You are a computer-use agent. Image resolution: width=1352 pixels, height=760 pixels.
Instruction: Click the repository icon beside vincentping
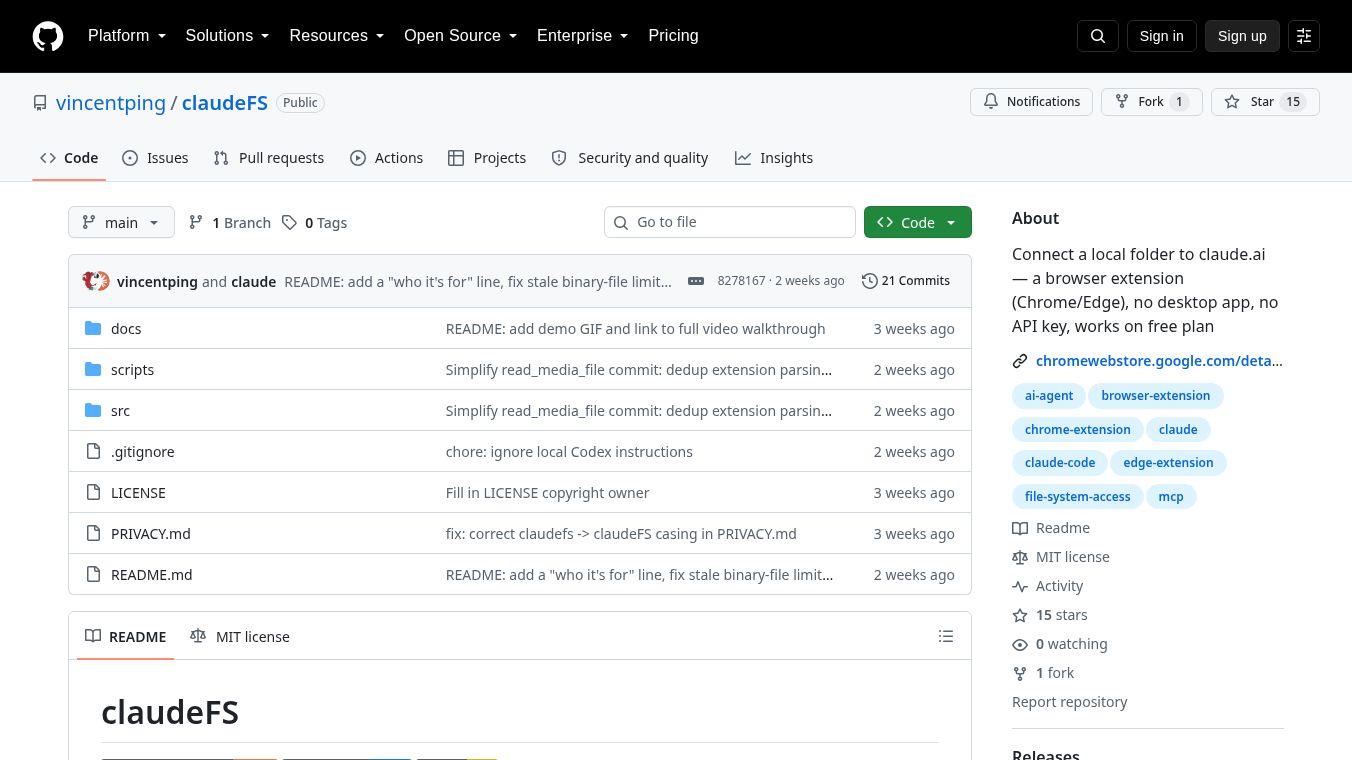40,103
